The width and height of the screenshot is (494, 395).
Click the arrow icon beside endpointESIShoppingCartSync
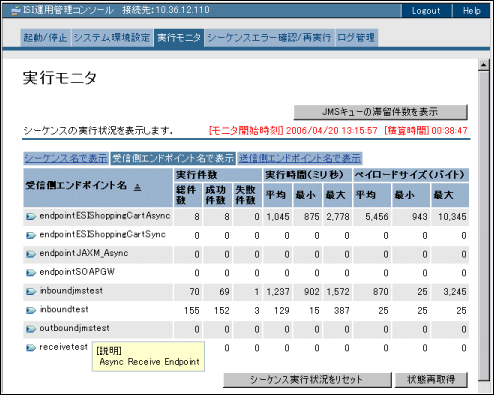31,236
